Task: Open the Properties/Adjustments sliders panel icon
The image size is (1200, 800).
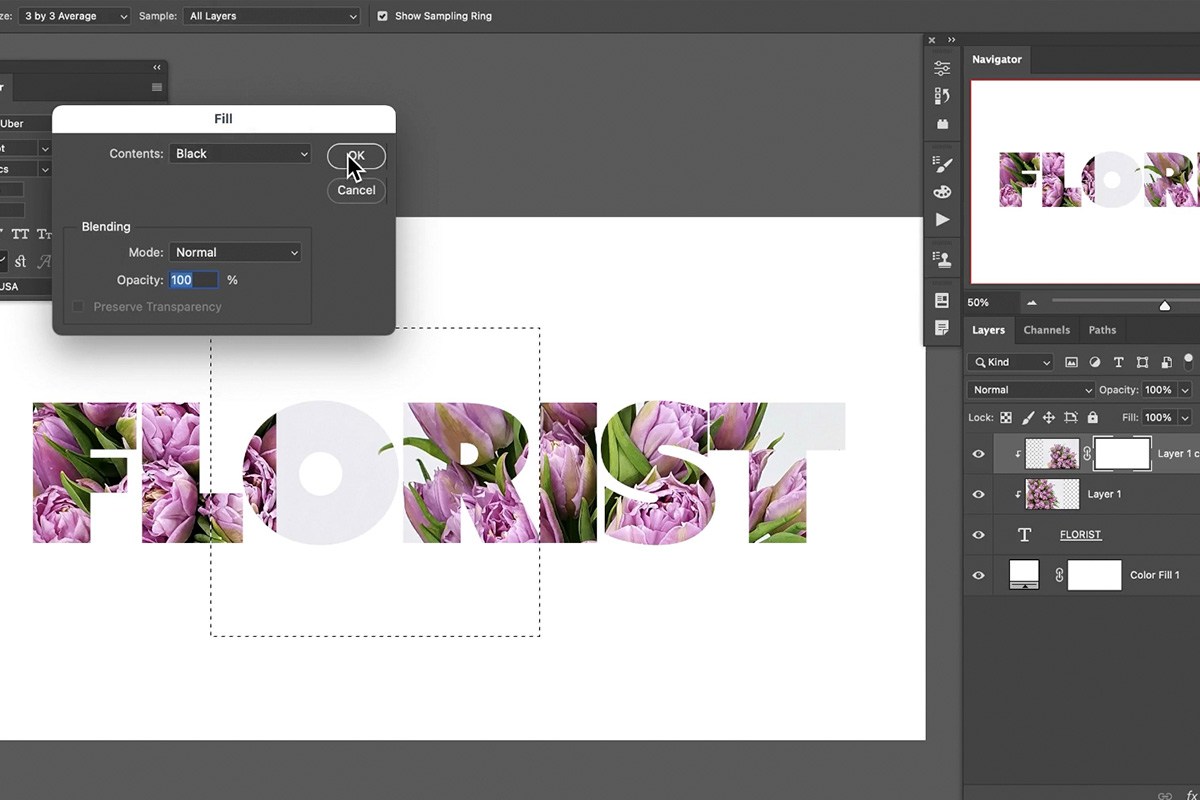Action: [942, 68]
